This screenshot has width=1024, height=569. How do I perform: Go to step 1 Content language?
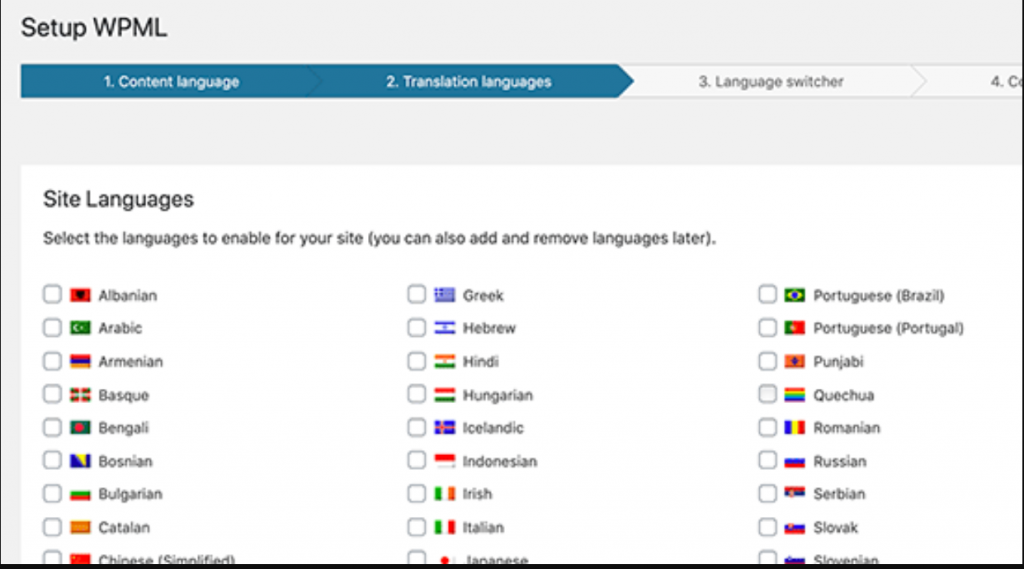coord(171,82)
